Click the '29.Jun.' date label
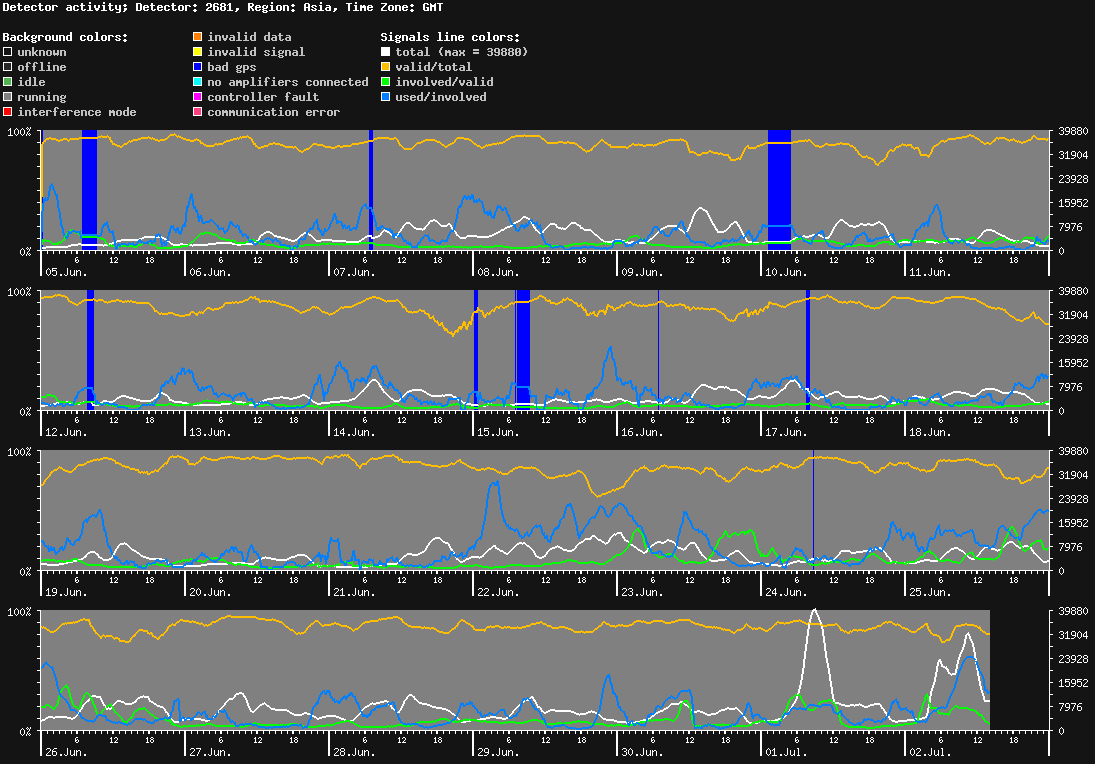Image resolution: width=1095 pixels, height=764 pixels. click(498, 752)
